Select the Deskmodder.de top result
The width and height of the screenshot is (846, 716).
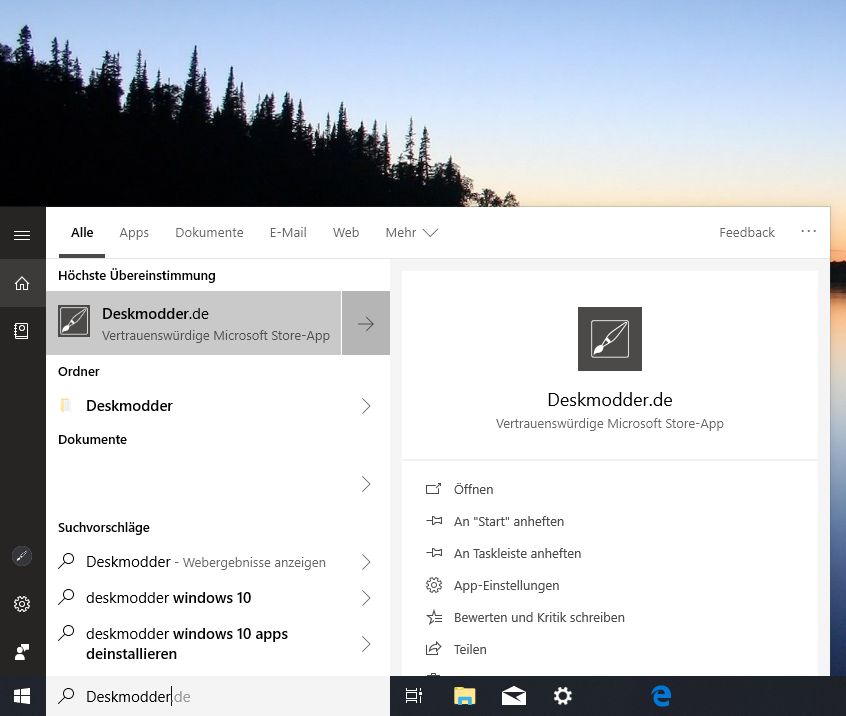pyautogui.click(x=194, y=323)
